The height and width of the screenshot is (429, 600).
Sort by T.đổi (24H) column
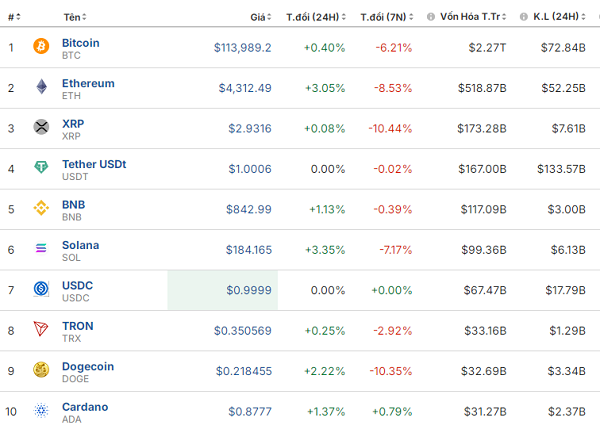pos(316,17)
